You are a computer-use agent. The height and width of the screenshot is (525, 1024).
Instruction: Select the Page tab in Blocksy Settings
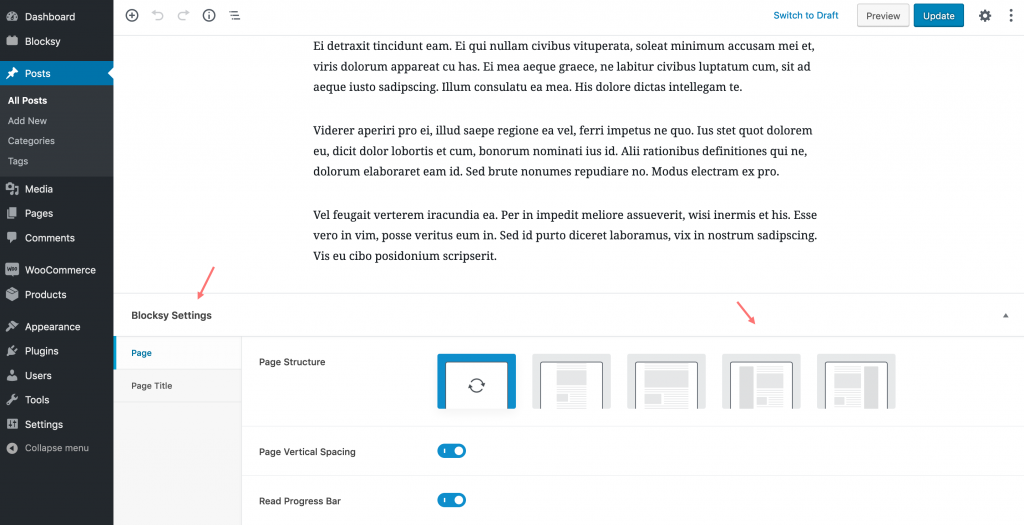coord(178,353)
